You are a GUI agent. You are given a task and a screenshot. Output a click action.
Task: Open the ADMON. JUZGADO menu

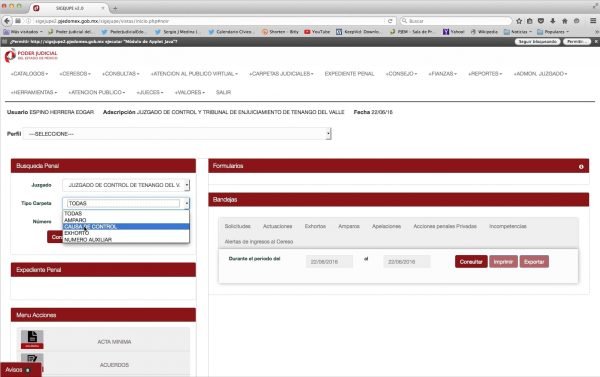tap(540, 73)
